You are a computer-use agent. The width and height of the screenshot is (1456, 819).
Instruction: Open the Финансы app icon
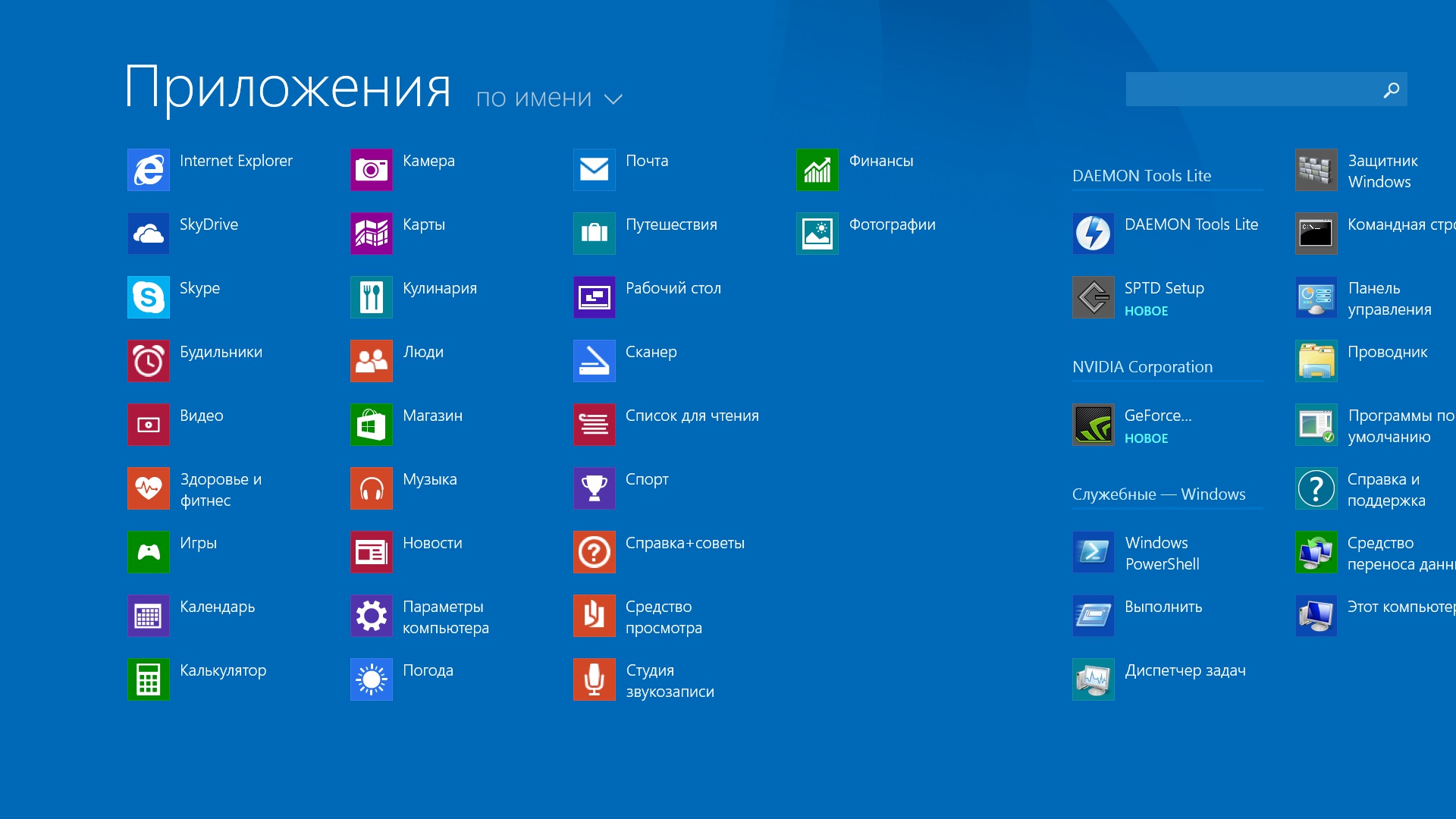pos(817,170)
